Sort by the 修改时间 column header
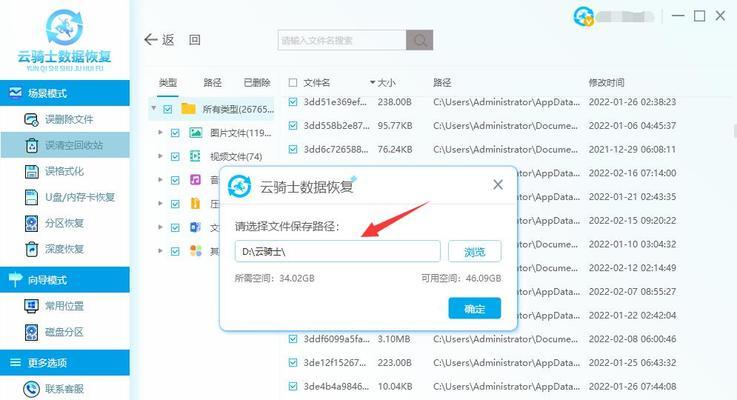The height and width of the screenshot is (400, 737). coord(606,83)
